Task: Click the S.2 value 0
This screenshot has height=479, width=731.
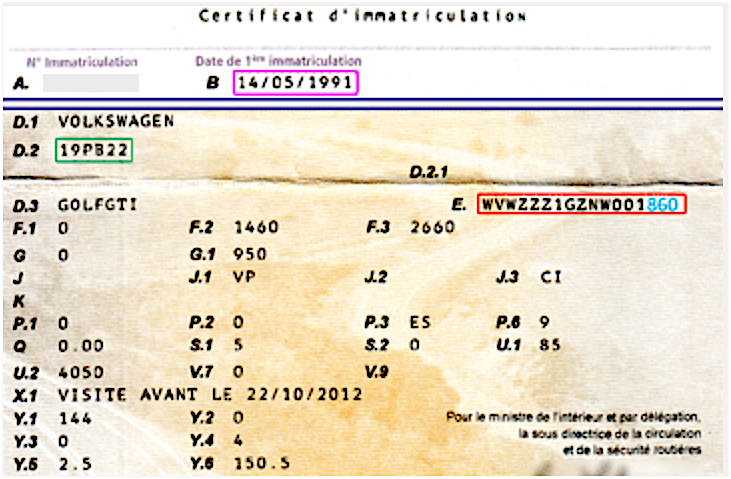Action: point(415,345)
